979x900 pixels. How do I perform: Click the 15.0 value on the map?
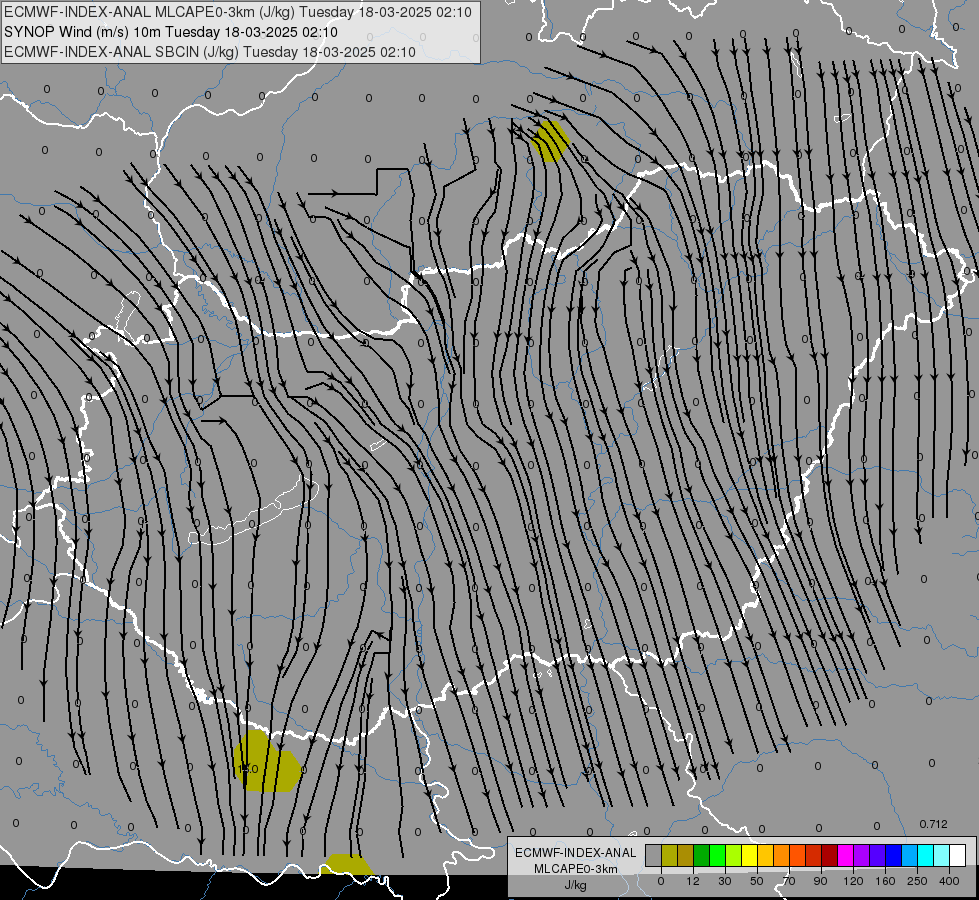tap(248, 769)
